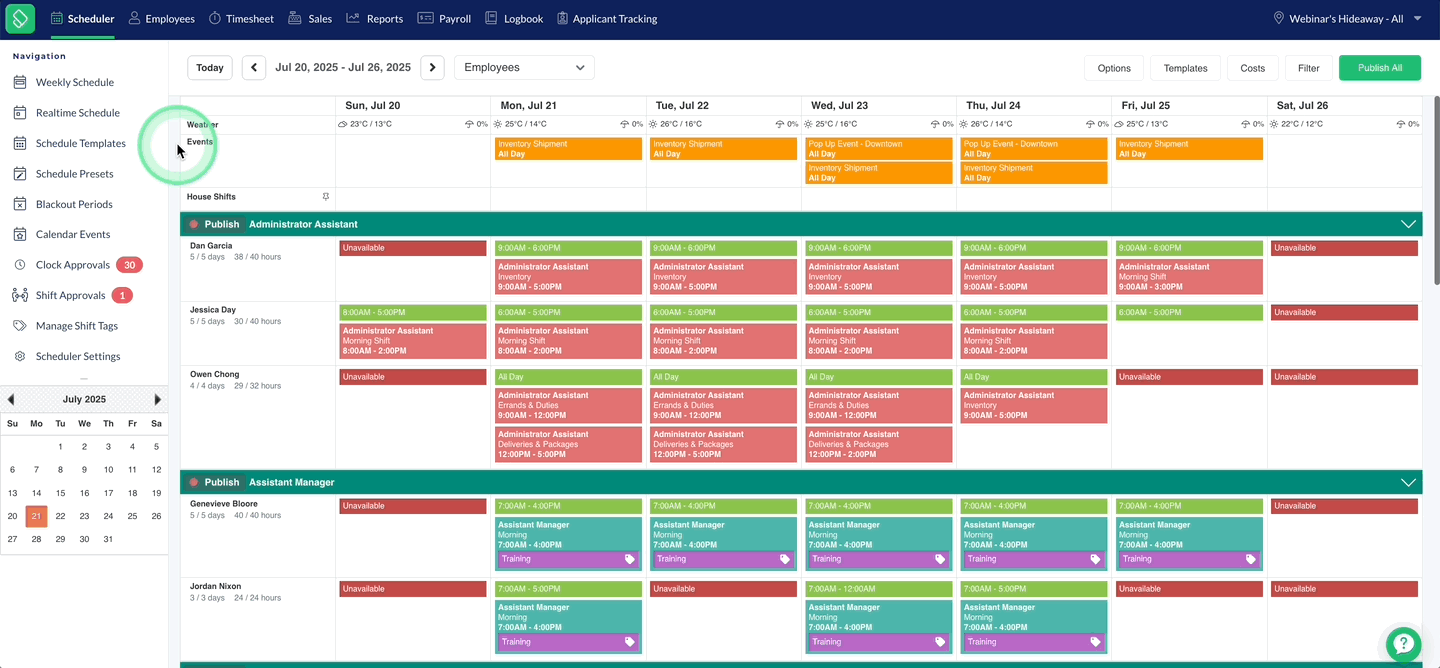1440x668 pixels.
Task: Click the Manage Shift Tags icon
Action: (x=20, y=326)
